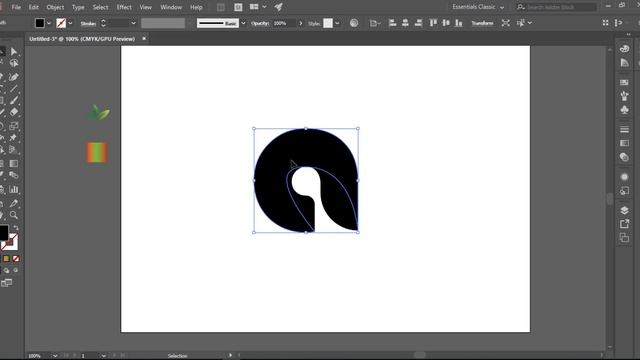The image size is (640, 360).
Task: Open the Stroke panel lines icon
Action: 624,129
